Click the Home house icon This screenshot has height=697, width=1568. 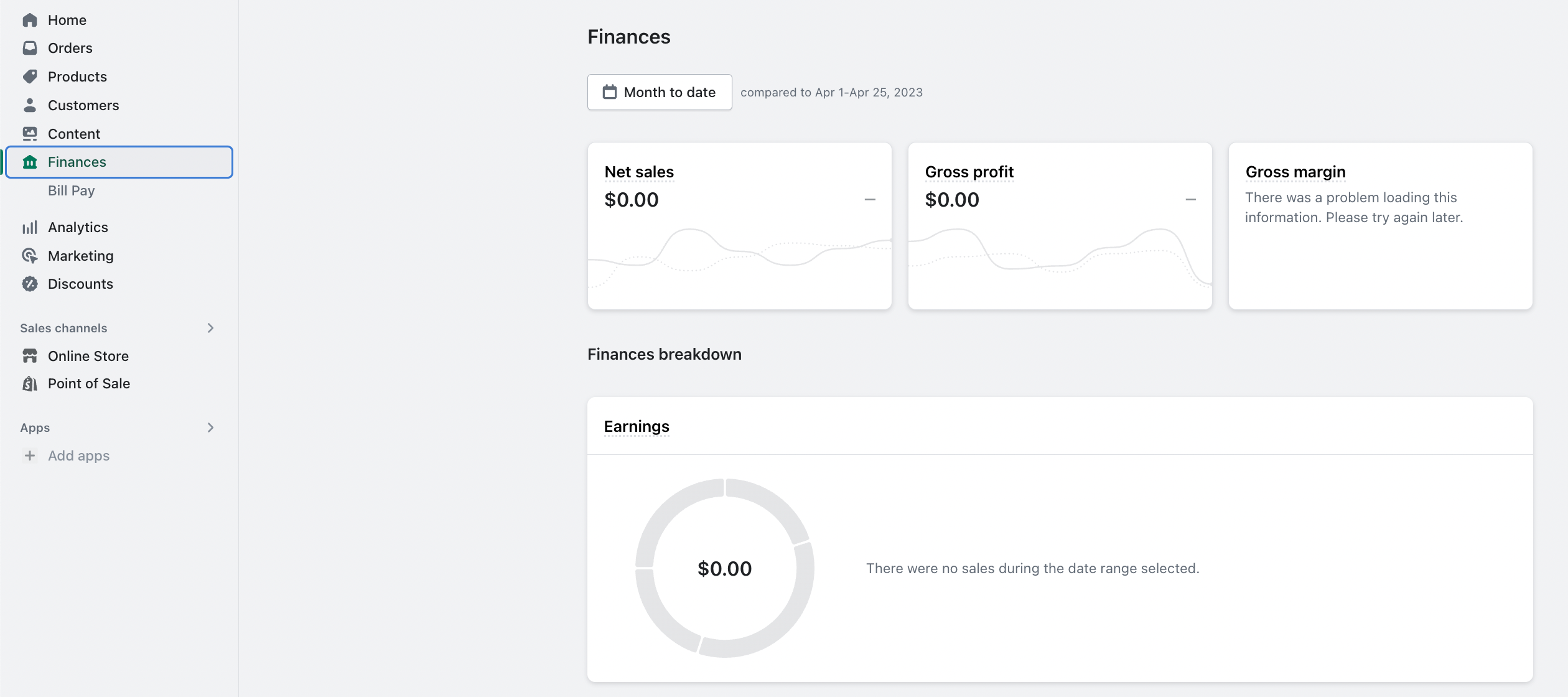click(29, 20)
